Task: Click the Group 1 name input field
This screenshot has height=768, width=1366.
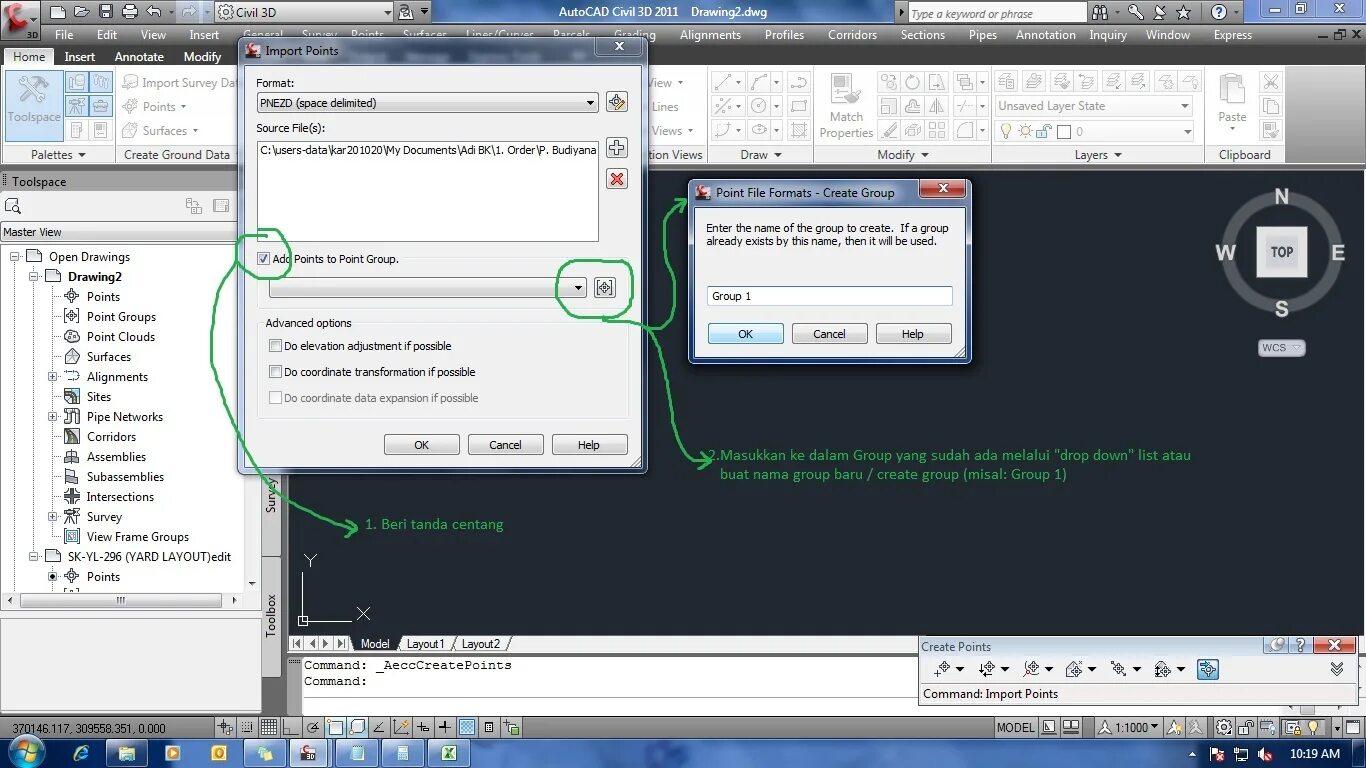Action: tap(829, 296)
